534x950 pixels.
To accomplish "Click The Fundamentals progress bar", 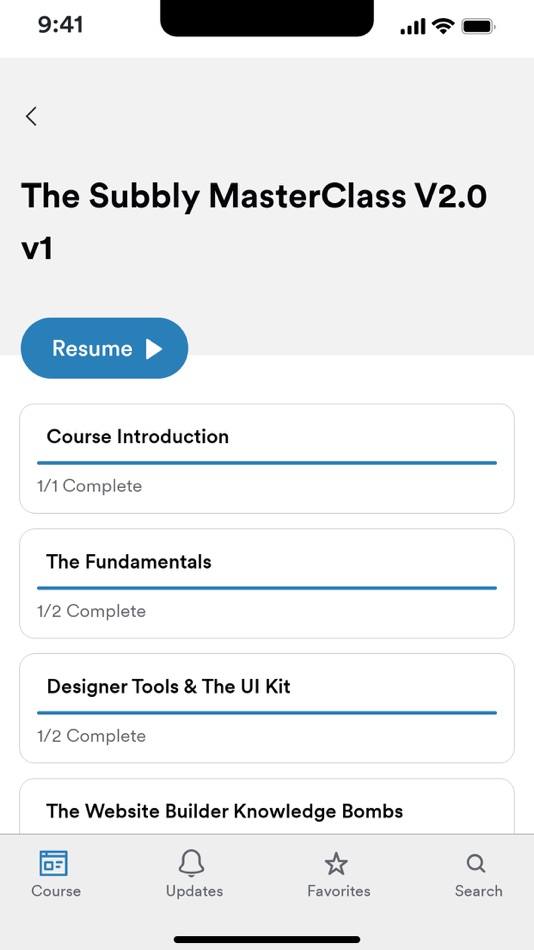I will tap(267, 588).
